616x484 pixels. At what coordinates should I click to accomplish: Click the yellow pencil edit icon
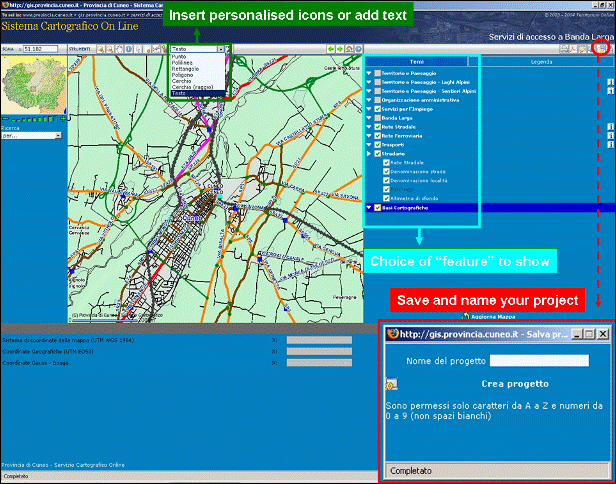tap(583, 49)
